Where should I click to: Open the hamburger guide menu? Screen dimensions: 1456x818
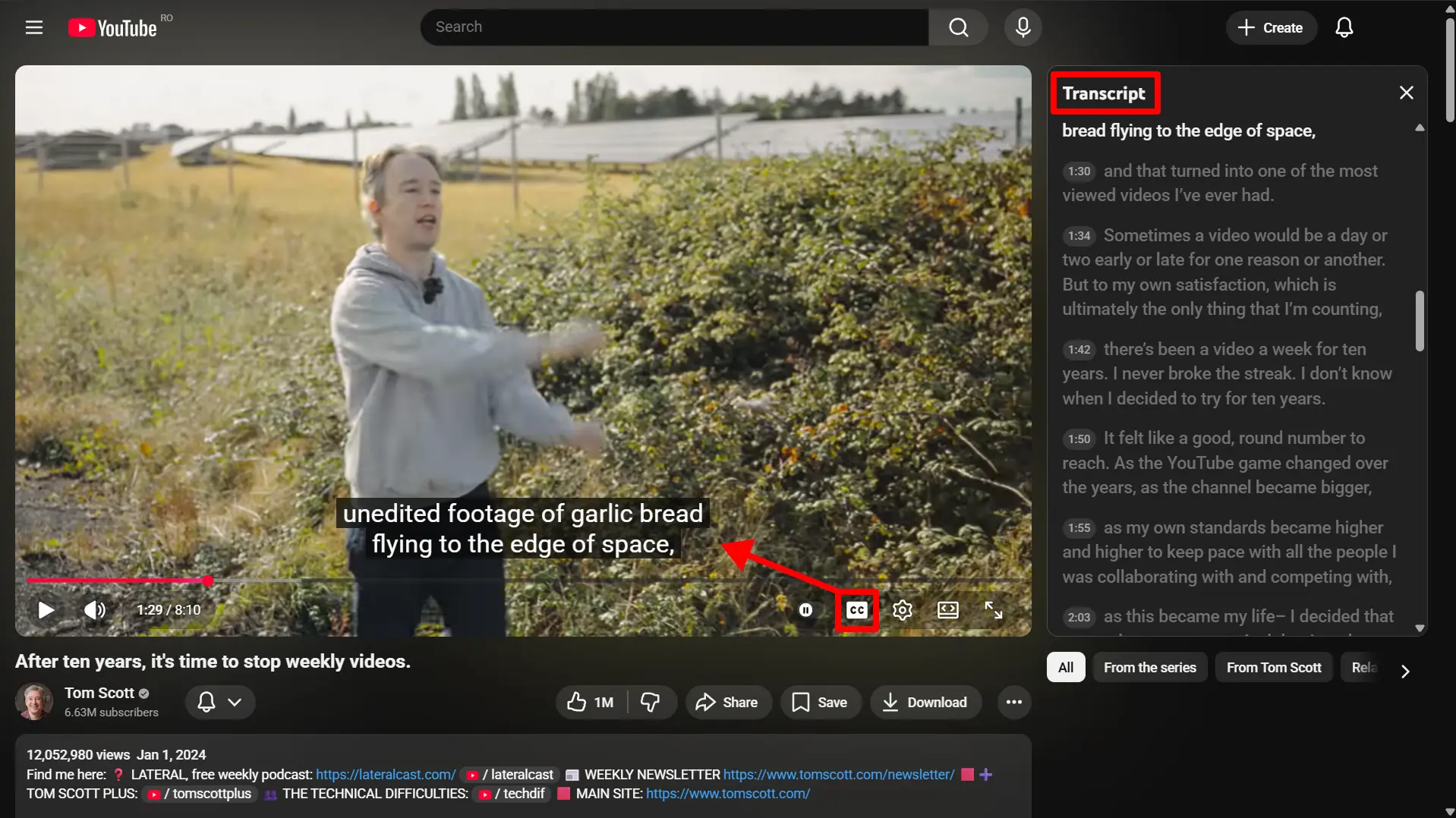(34, 28)
